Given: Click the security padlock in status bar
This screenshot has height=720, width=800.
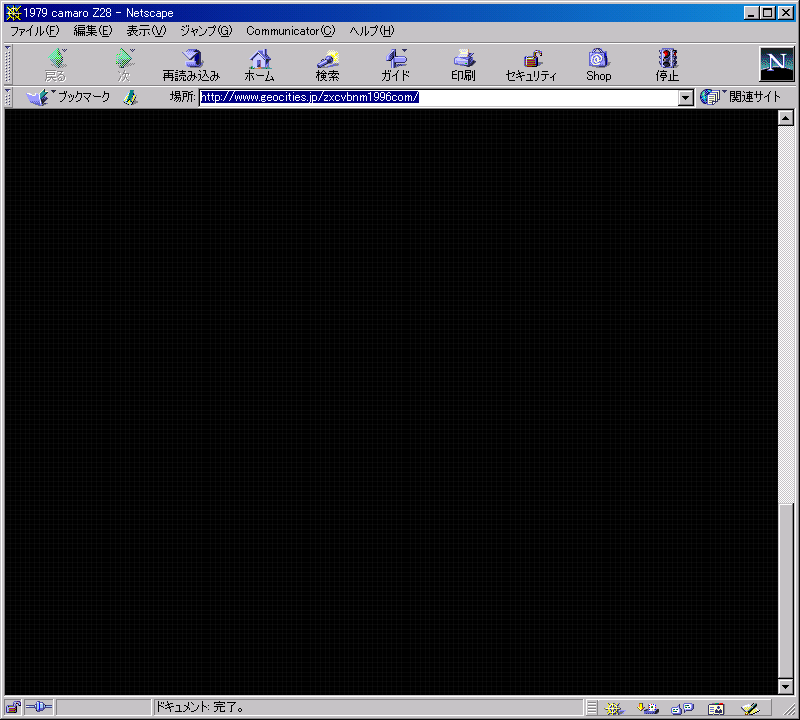Looking at the screenshot, I should point(13,708).
